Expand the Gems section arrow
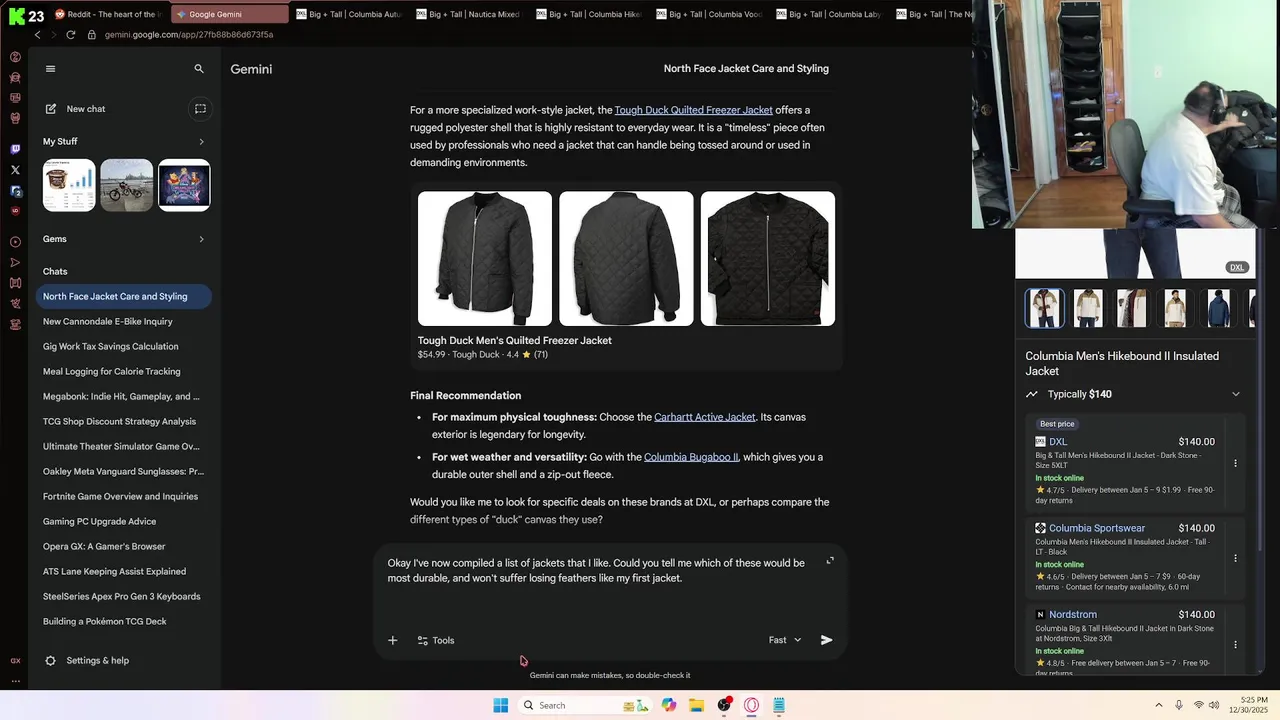The width and height of the screenshot is (1280, 720). click(201, 239)
